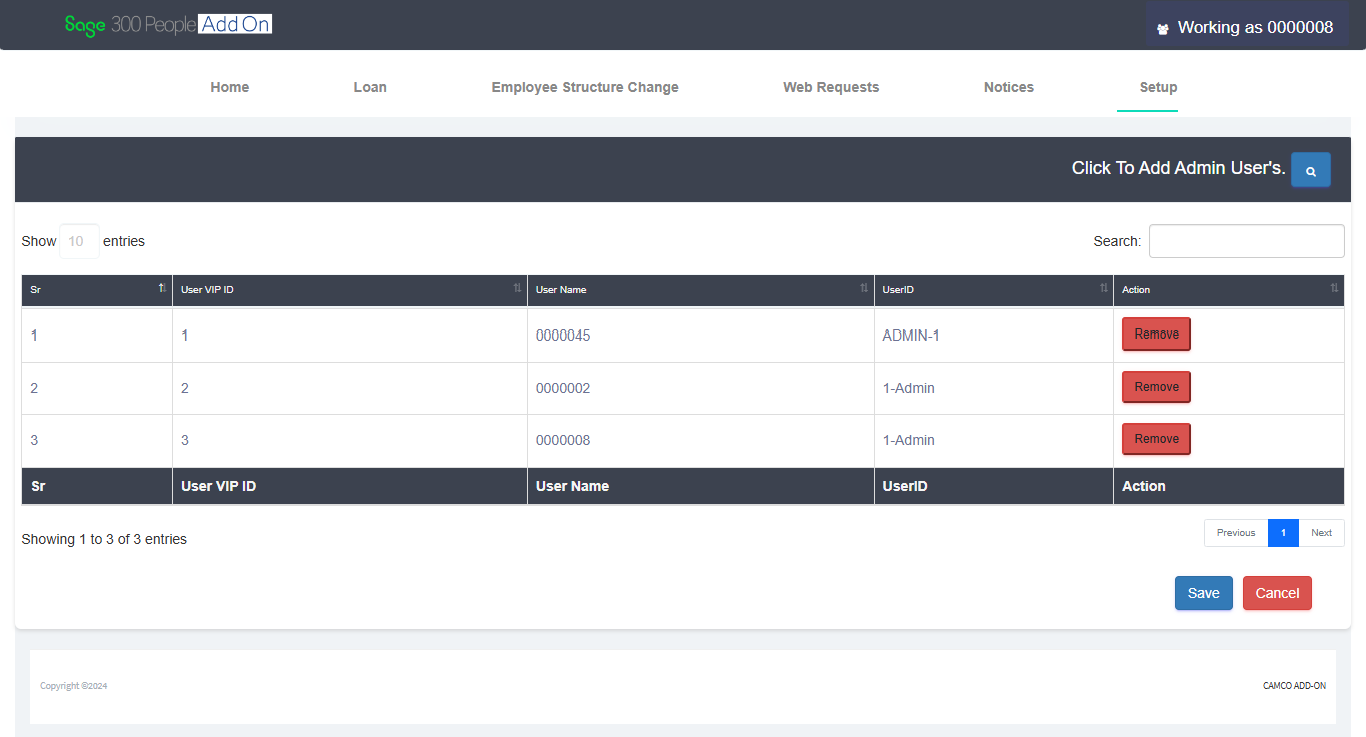Viewport: 1366px width, 737px height.
Task: Sort by User Name column arrows
Action: tap(864, 288)
